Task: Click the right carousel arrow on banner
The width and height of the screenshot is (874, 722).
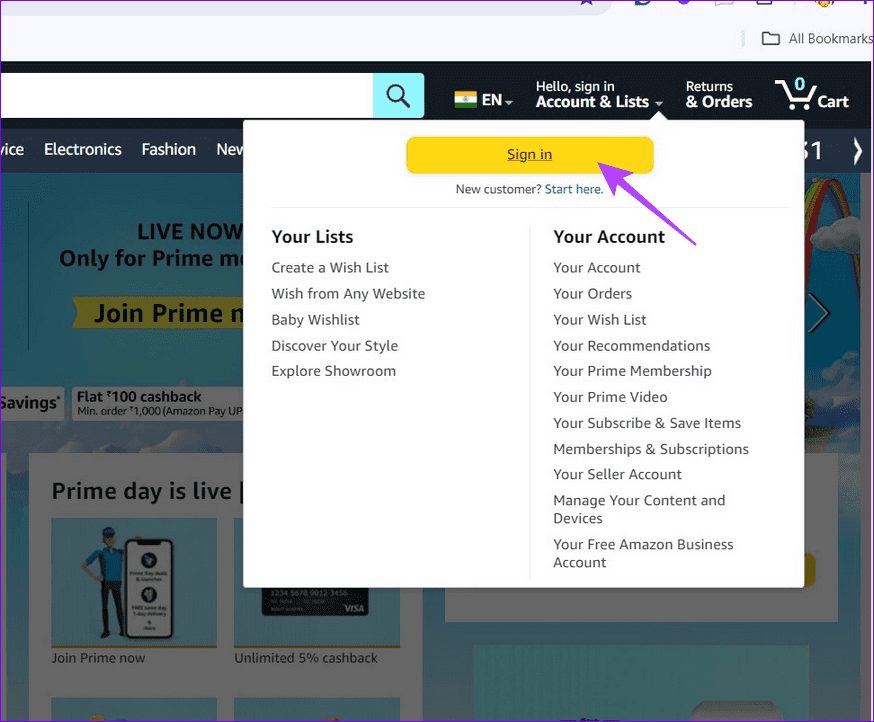Action: tap(819, 313)
